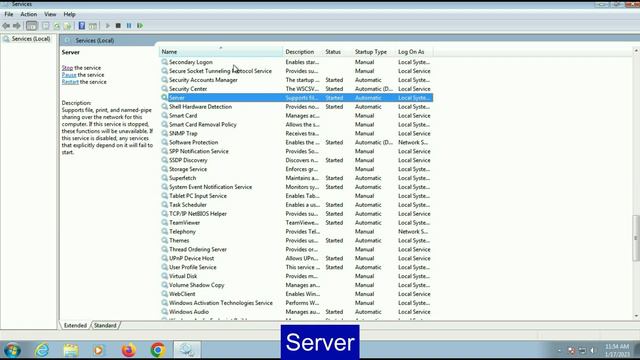Image resolution: width=640 pixels, height=360 pixels.
Task: Click the vertical scrollbar thumb in services list
Action: pyautogui.click(x=636, y=238)
